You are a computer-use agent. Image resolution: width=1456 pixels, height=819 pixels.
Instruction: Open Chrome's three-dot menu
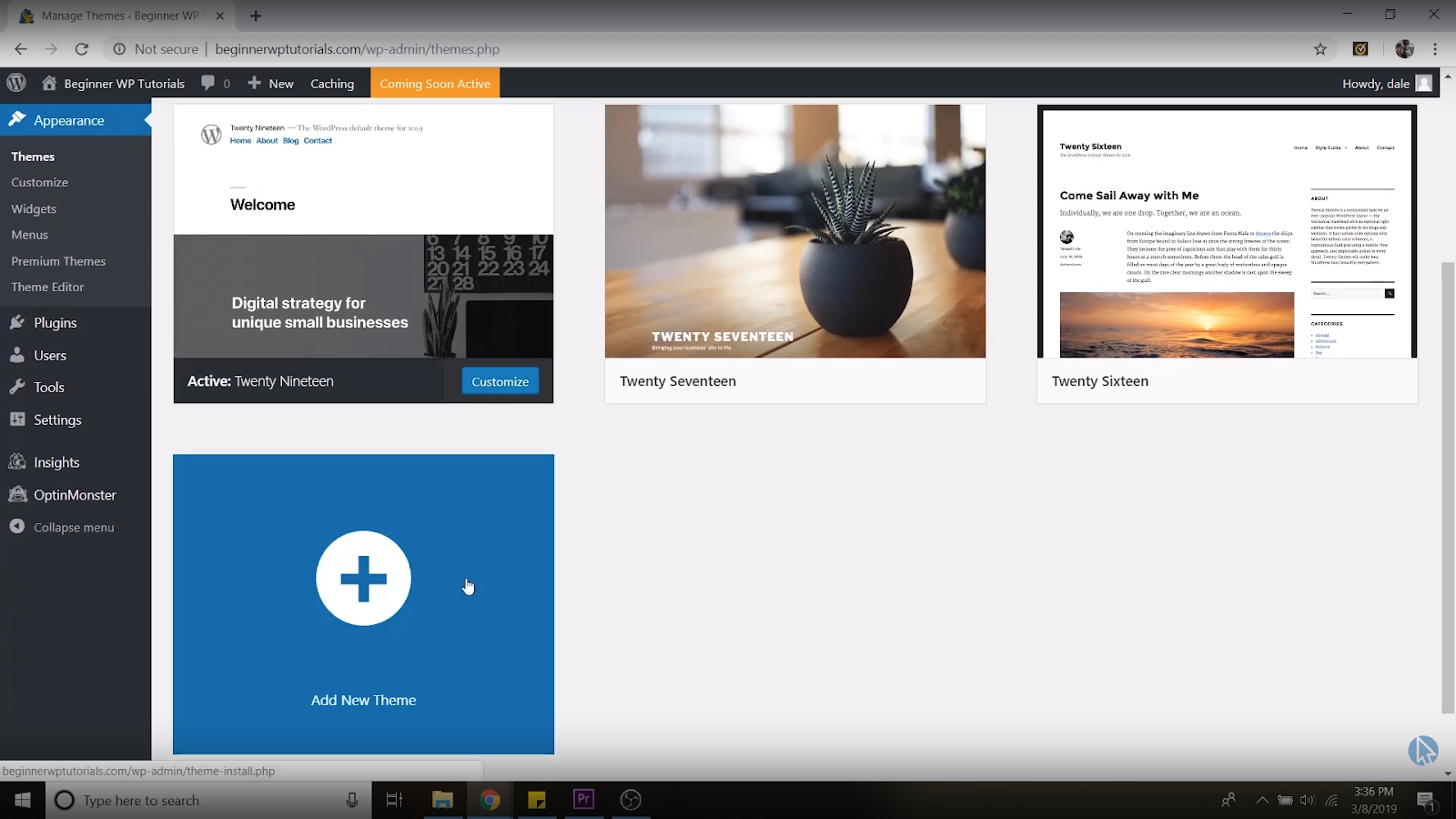click(x=1435, y=49)
